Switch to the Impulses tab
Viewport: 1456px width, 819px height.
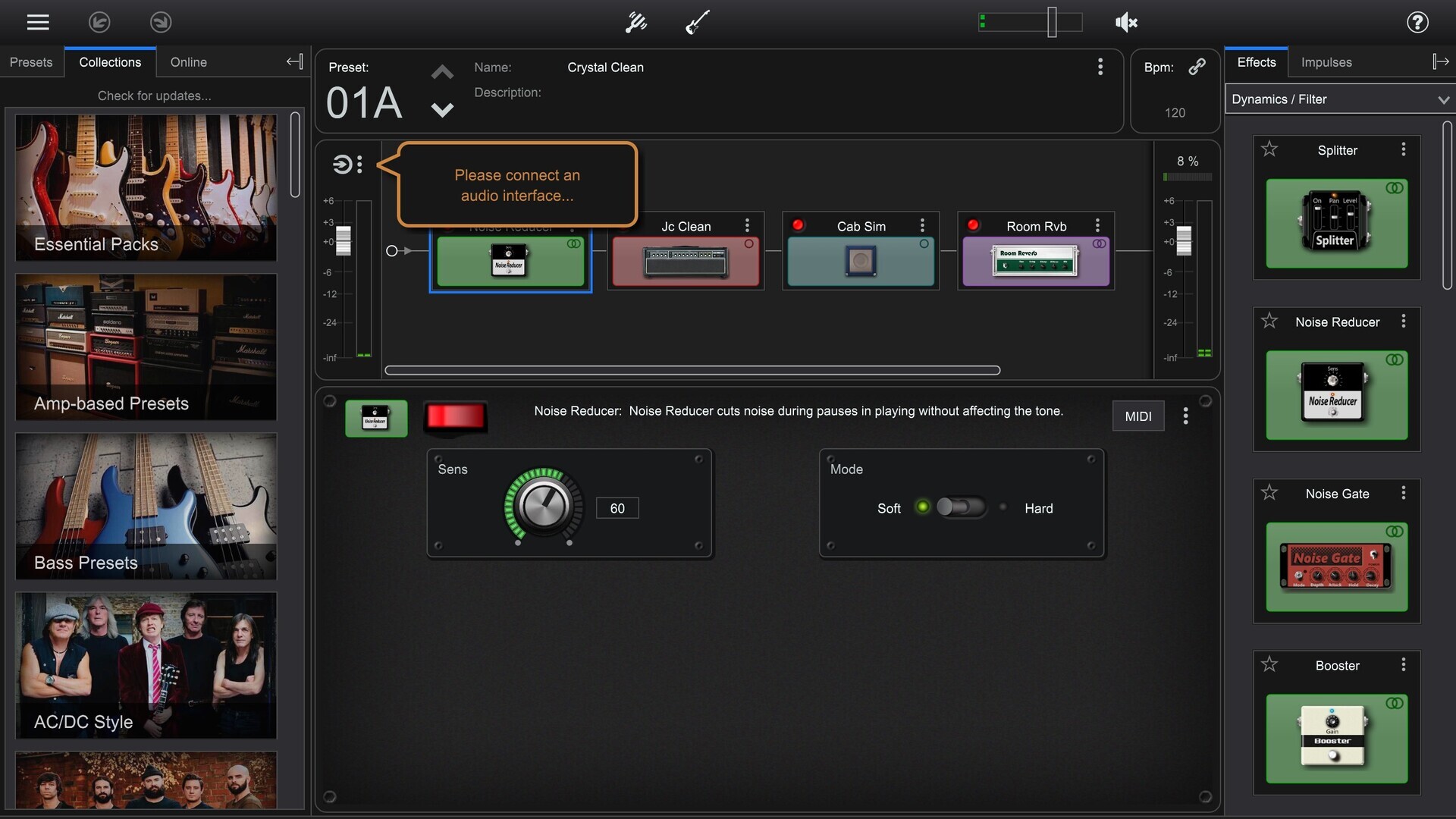tap(1326, 62)
